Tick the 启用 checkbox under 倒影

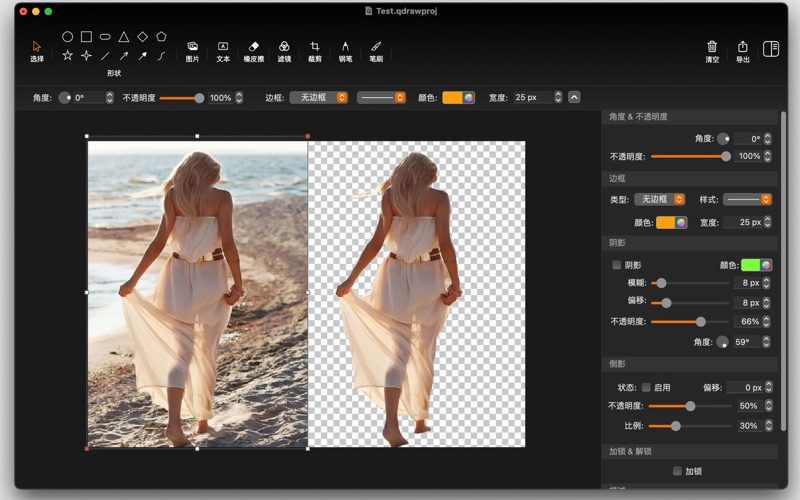point(646,387)
